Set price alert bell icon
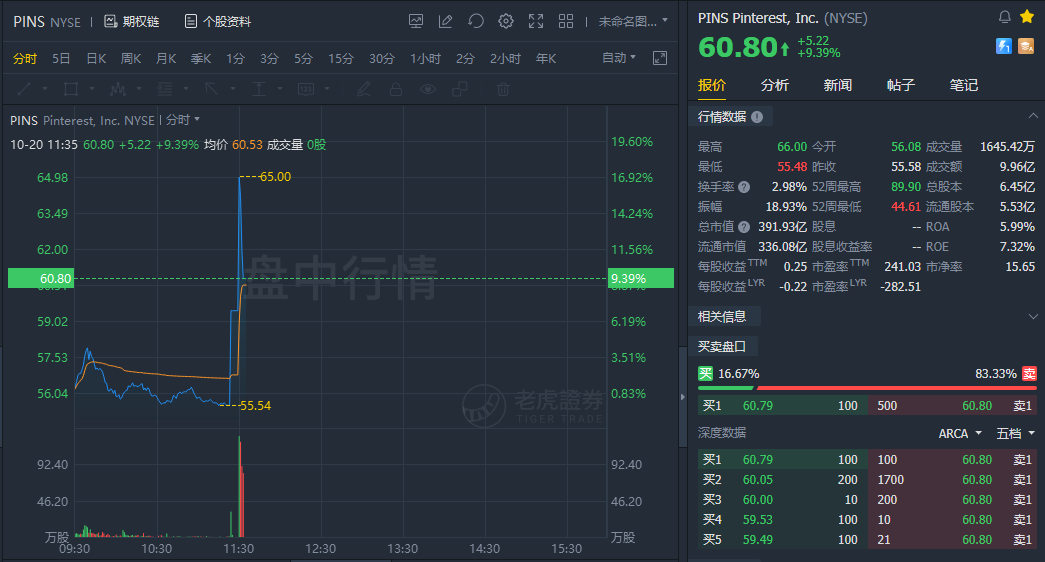1045x562 pixels. point(1004,17)
